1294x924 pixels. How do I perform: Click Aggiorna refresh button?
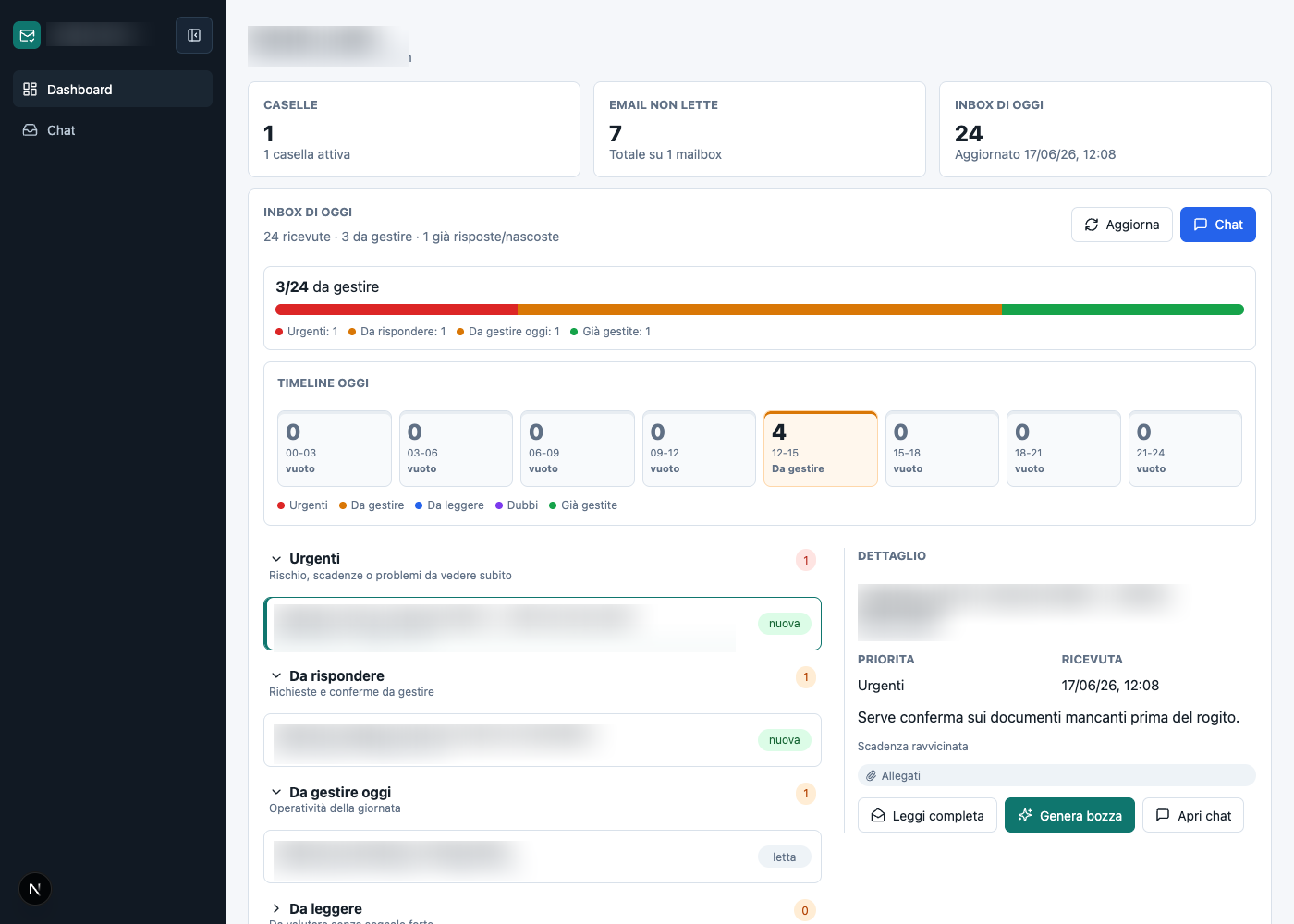click(1122, 225)
